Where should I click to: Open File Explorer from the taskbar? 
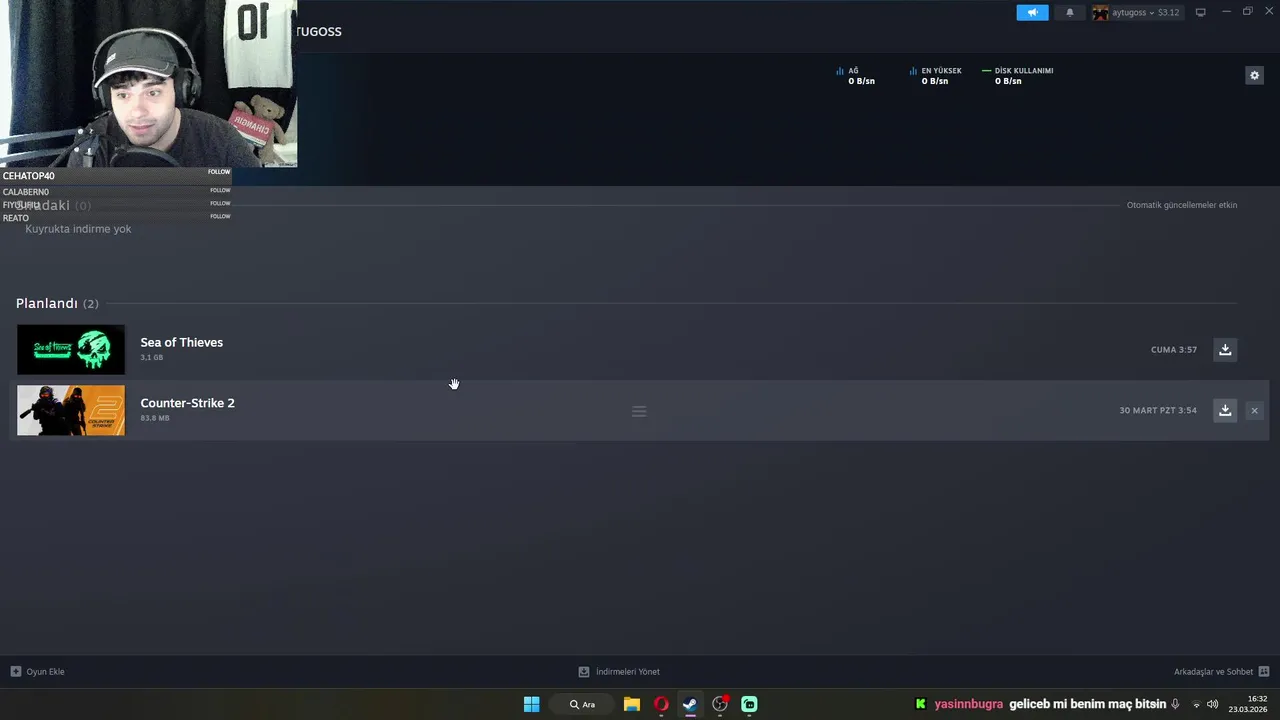click(632, 704)
